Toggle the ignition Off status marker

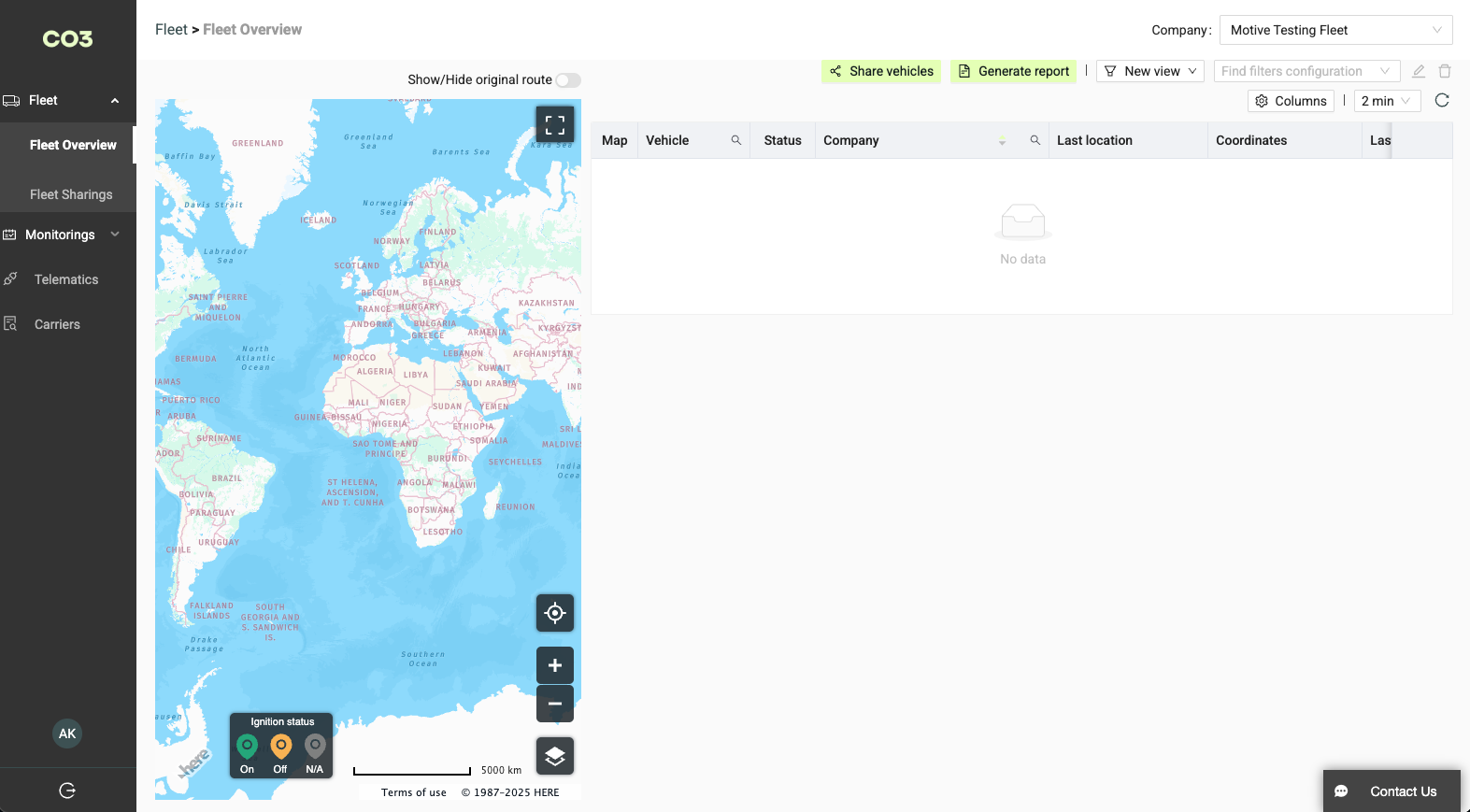(280, 748)
